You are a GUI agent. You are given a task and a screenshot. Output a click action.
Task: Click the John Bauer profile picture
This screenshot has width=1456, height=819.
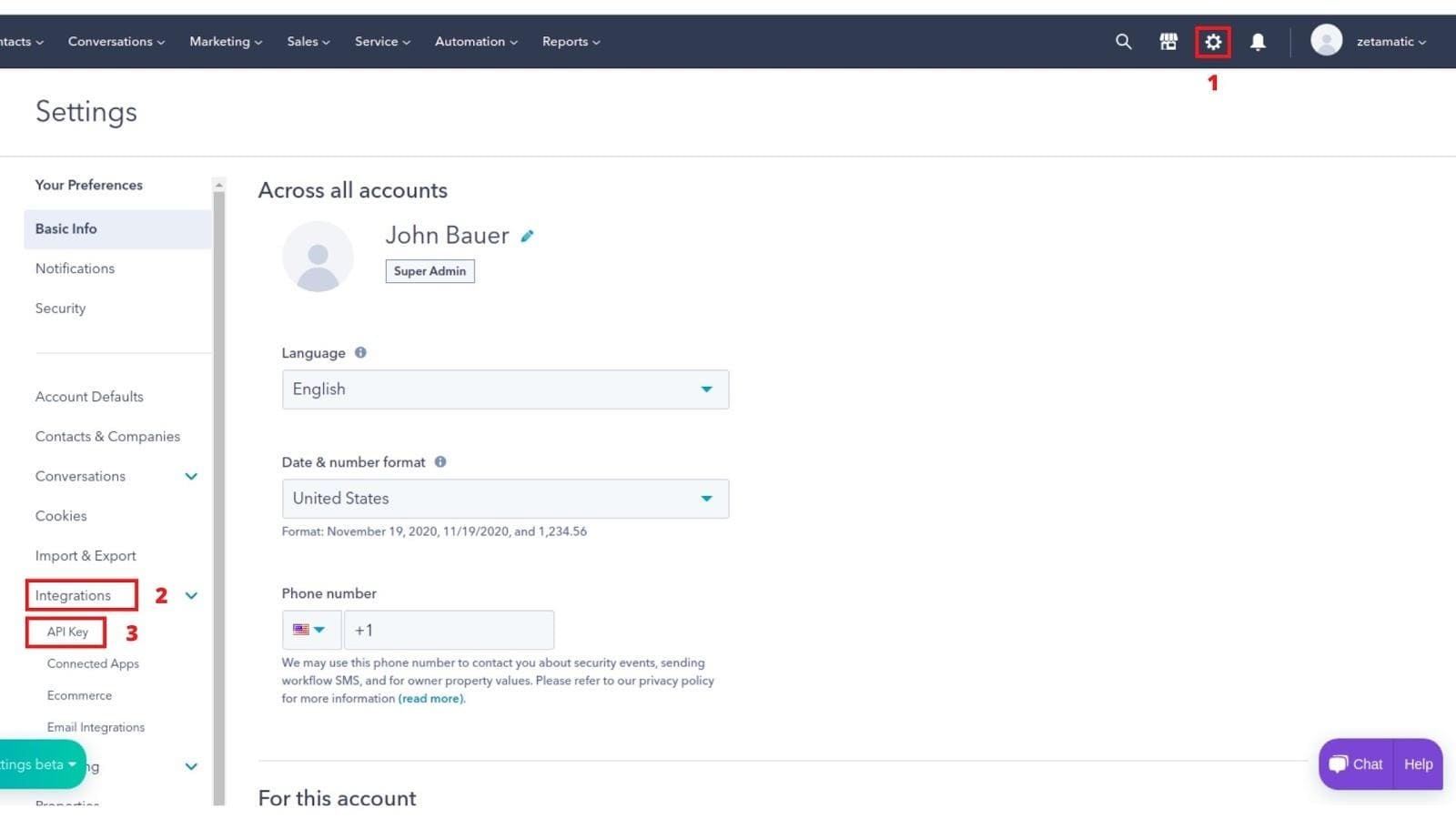[318, 257]
